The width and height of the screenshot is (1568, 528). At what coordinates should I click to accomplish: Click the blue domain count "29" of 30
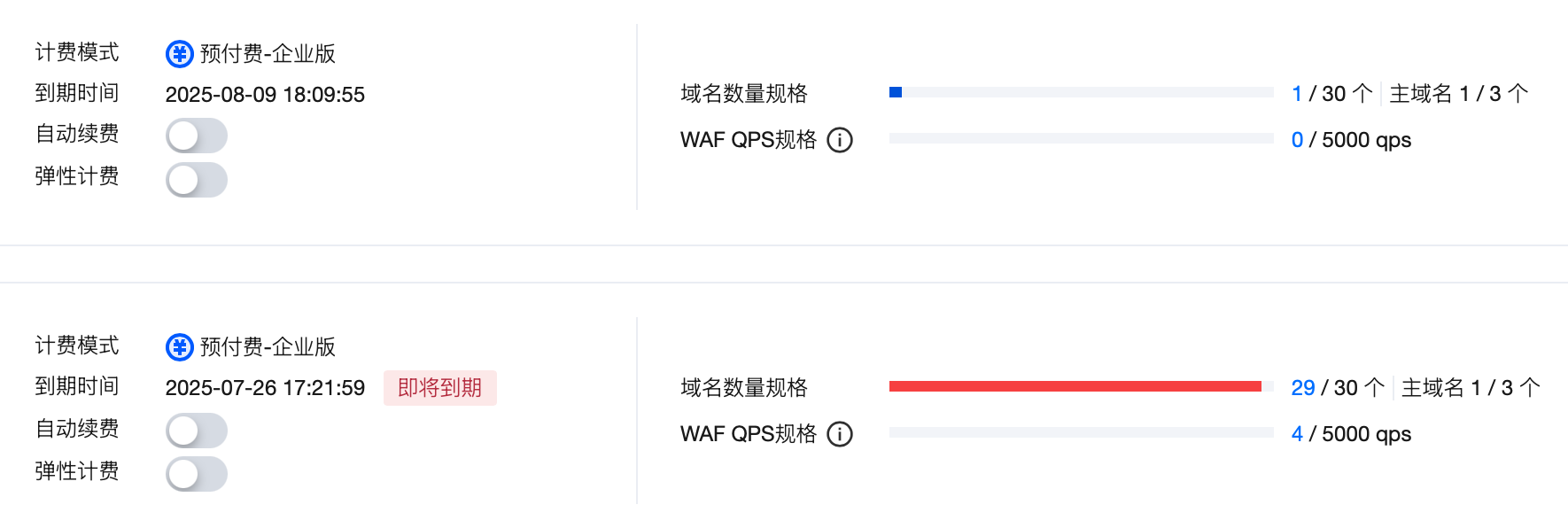(1303, 388)
